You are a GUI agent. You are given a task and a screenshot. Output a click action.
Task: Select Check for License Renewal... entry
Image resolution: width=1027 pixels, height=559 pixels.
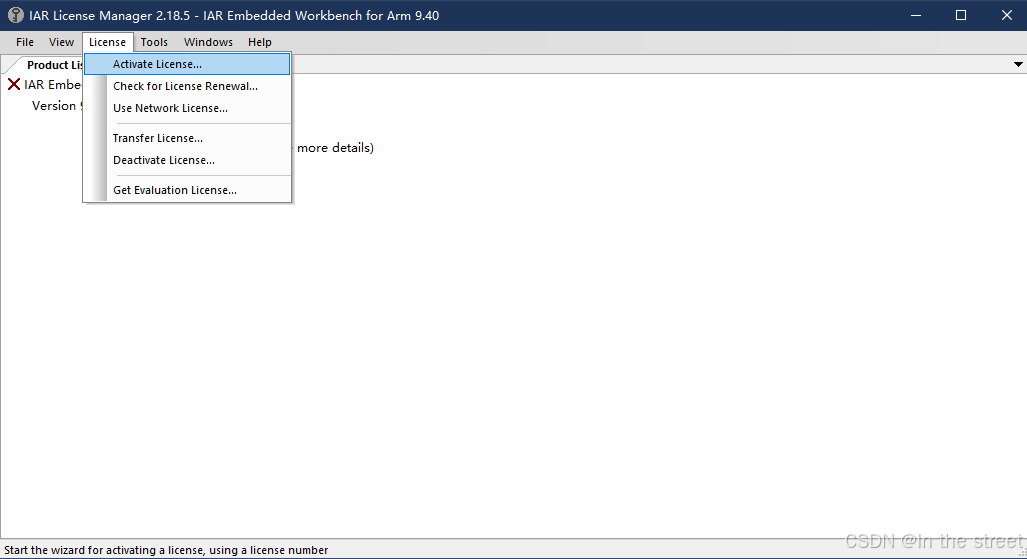pyautogui.click(x=187, y=86)
